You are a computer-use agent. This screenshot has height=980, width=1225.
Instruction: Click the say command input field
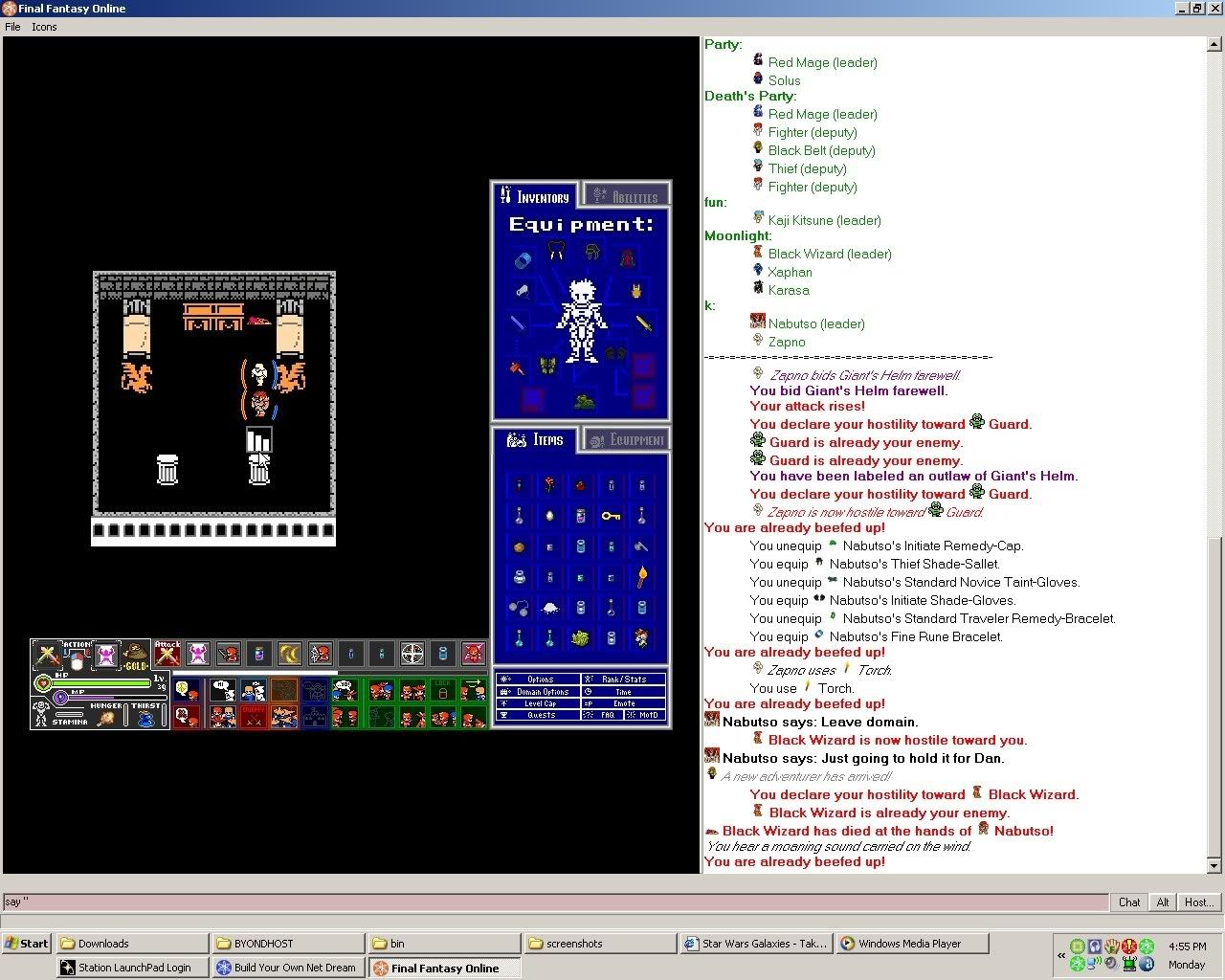[x=555, y=902]
